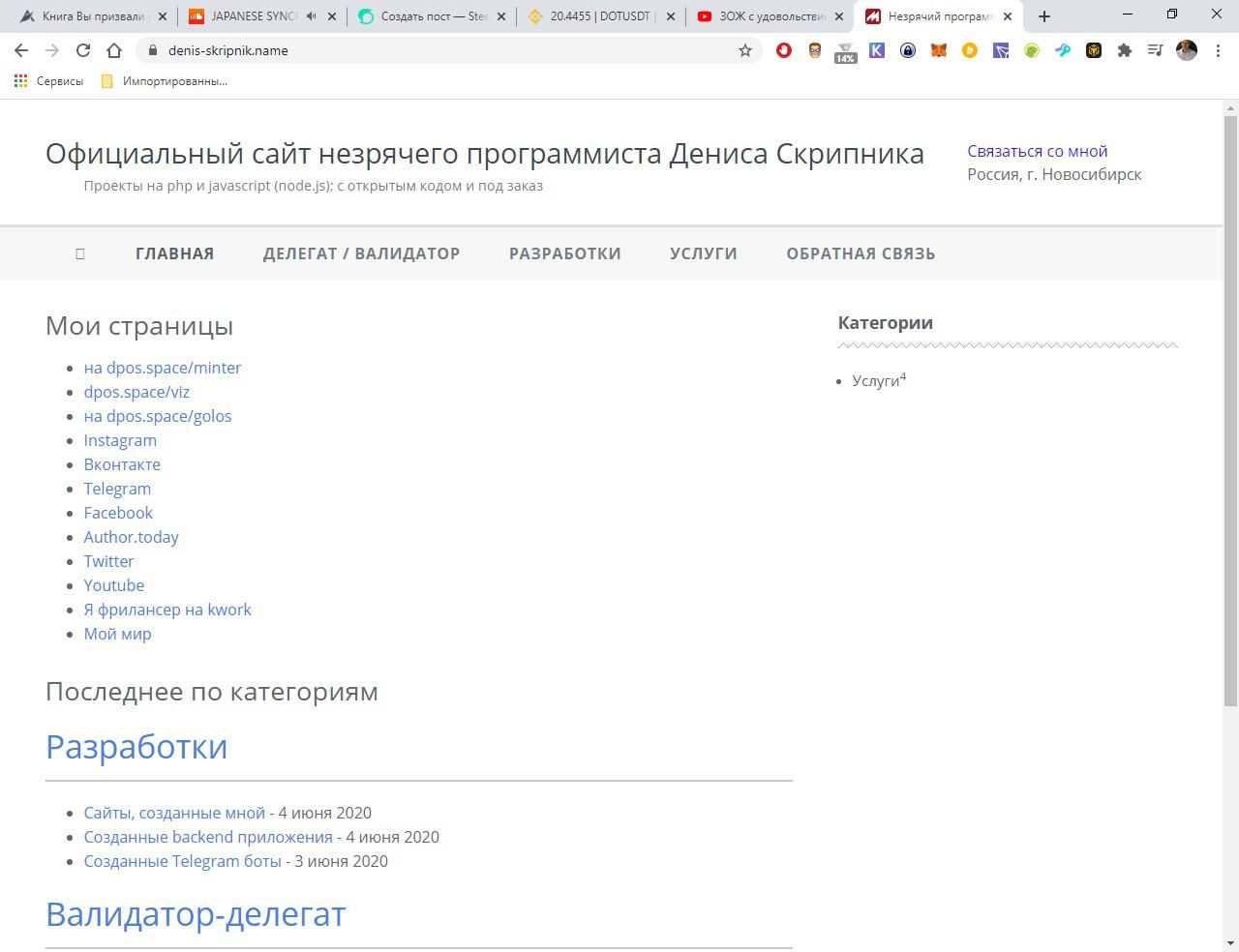Open the Импортированные bookmarks folder
Image resolution: width=1239 pixels, height=952 pixels.
coord(165,81)
